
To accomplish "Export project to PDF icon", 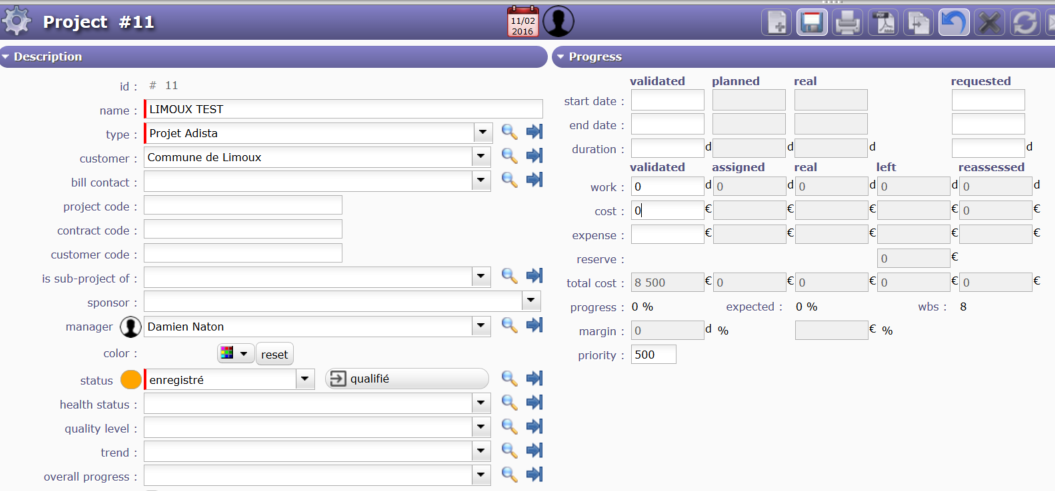I will [x=883, y=23].
